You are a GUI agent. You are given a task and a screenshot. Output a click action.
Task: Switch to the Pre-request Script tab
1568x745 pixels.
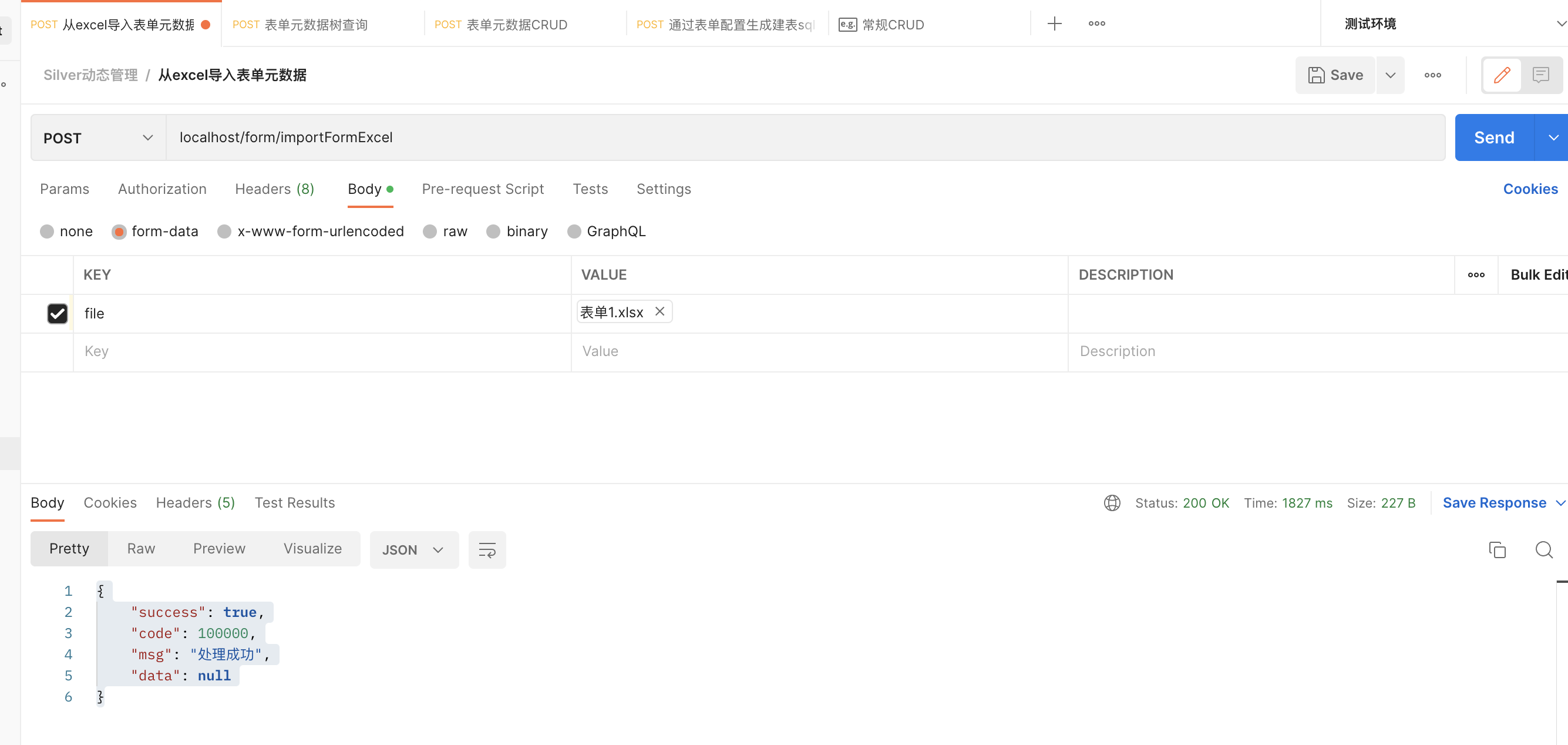[483, 189]
